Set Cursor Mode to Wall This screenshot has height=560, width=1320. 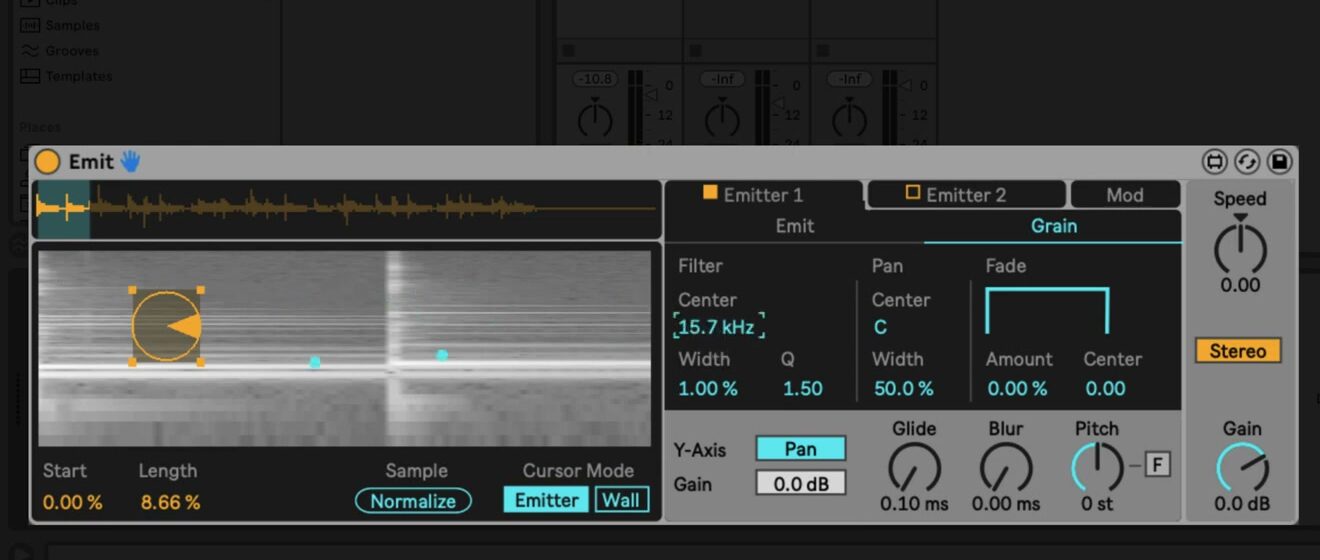621,500
